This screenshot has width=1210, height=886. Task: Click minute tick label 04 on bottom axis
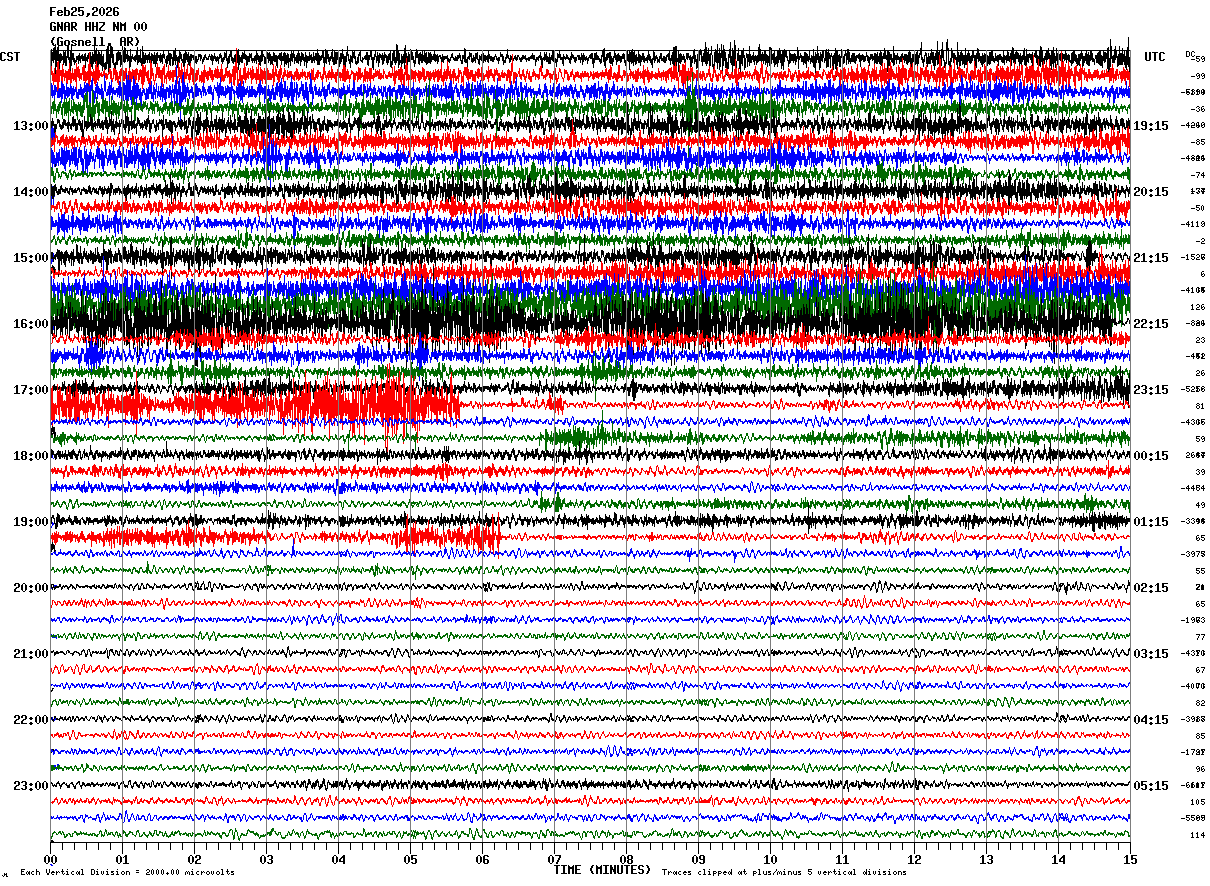pyautogui.click(x=338, y=860)
